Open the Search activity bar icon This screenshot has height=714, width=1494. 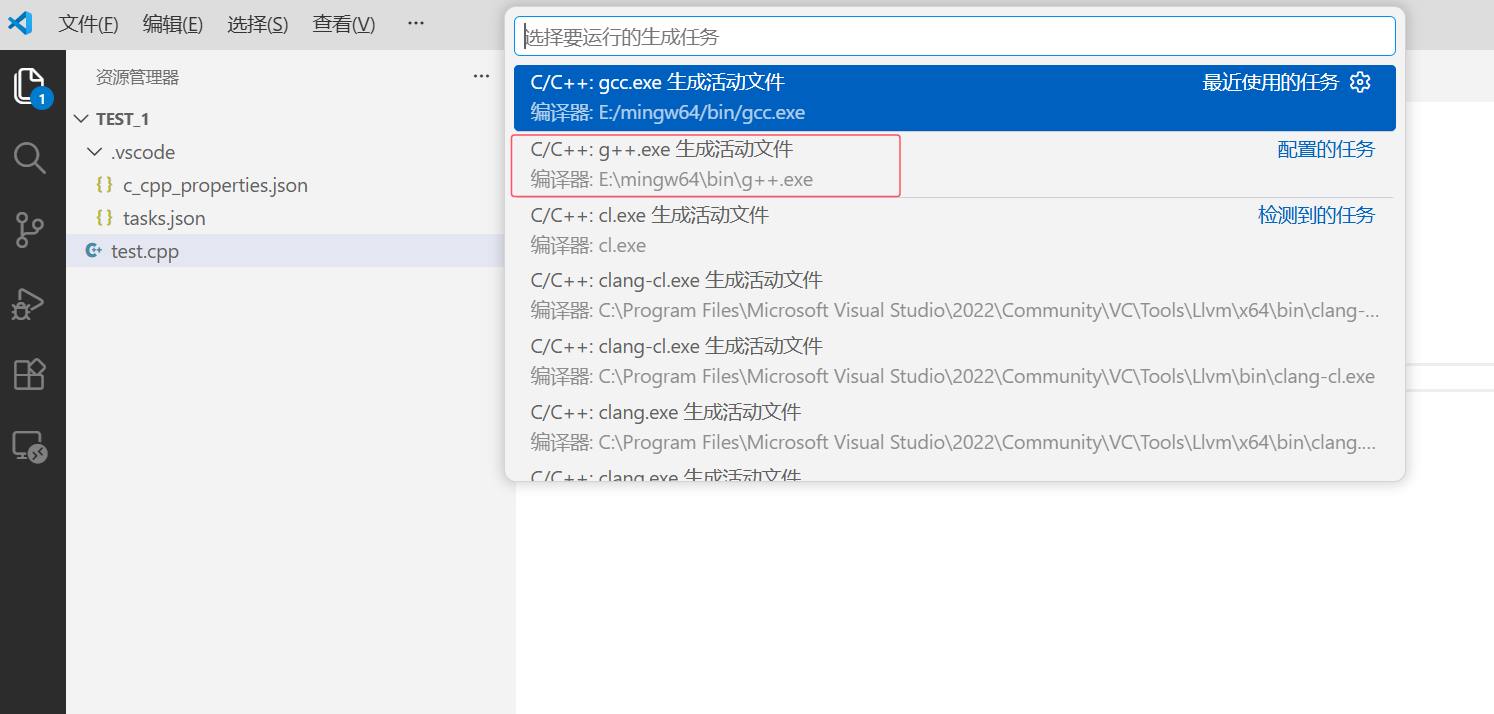tap(30, 158)
